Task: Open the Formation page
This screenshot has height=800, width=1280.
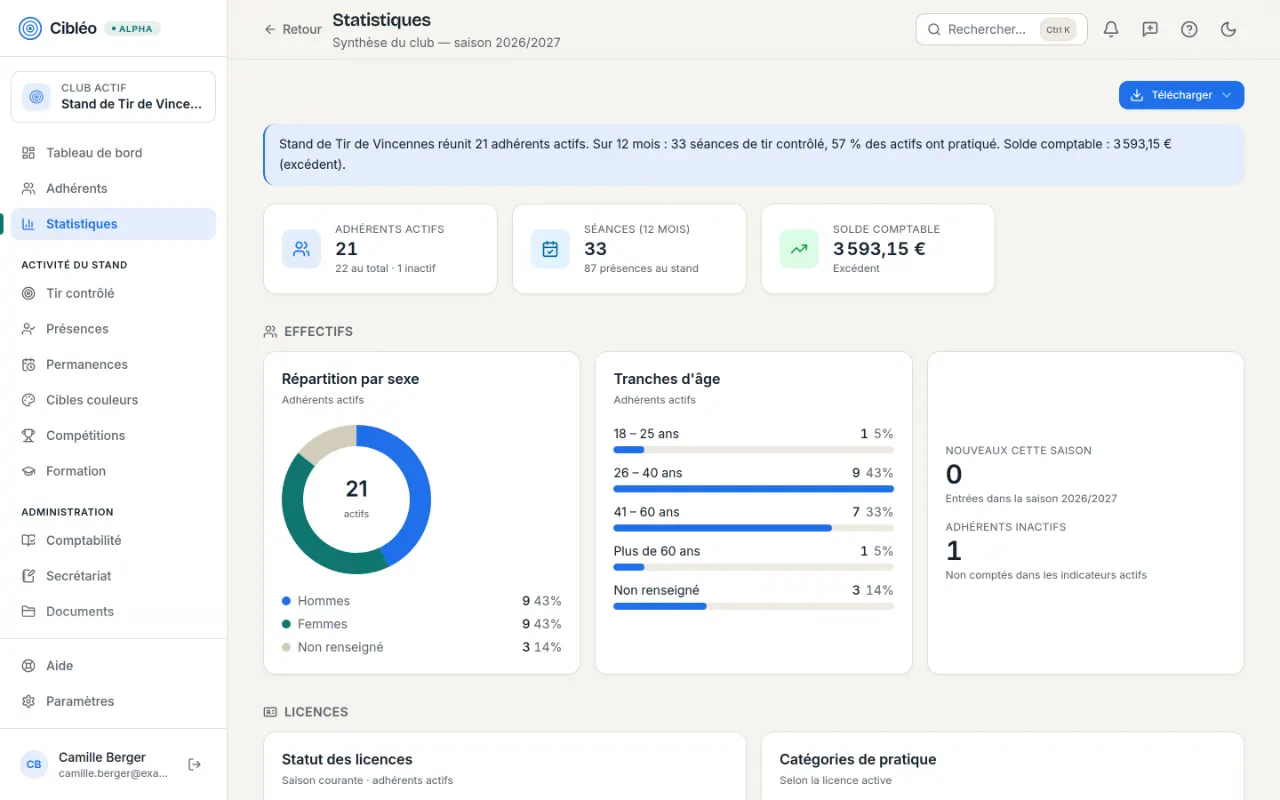Action: [x=113, y=471]
